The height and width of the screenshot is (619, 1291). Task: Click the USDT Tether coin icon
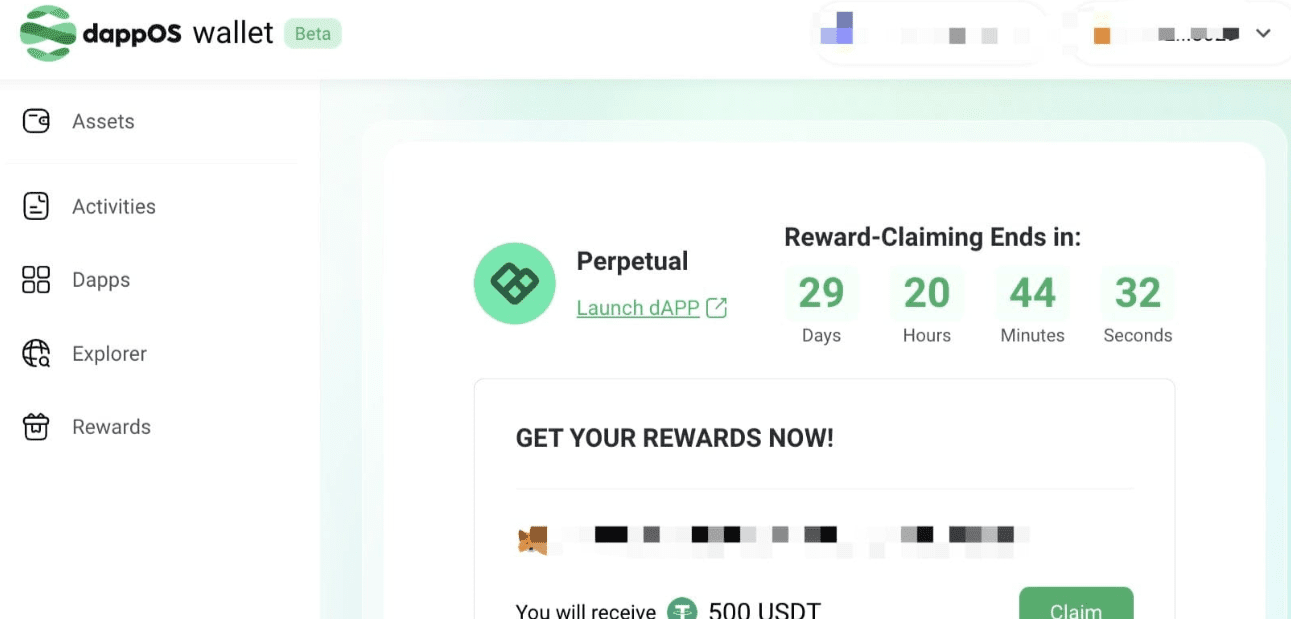[683, 610]
